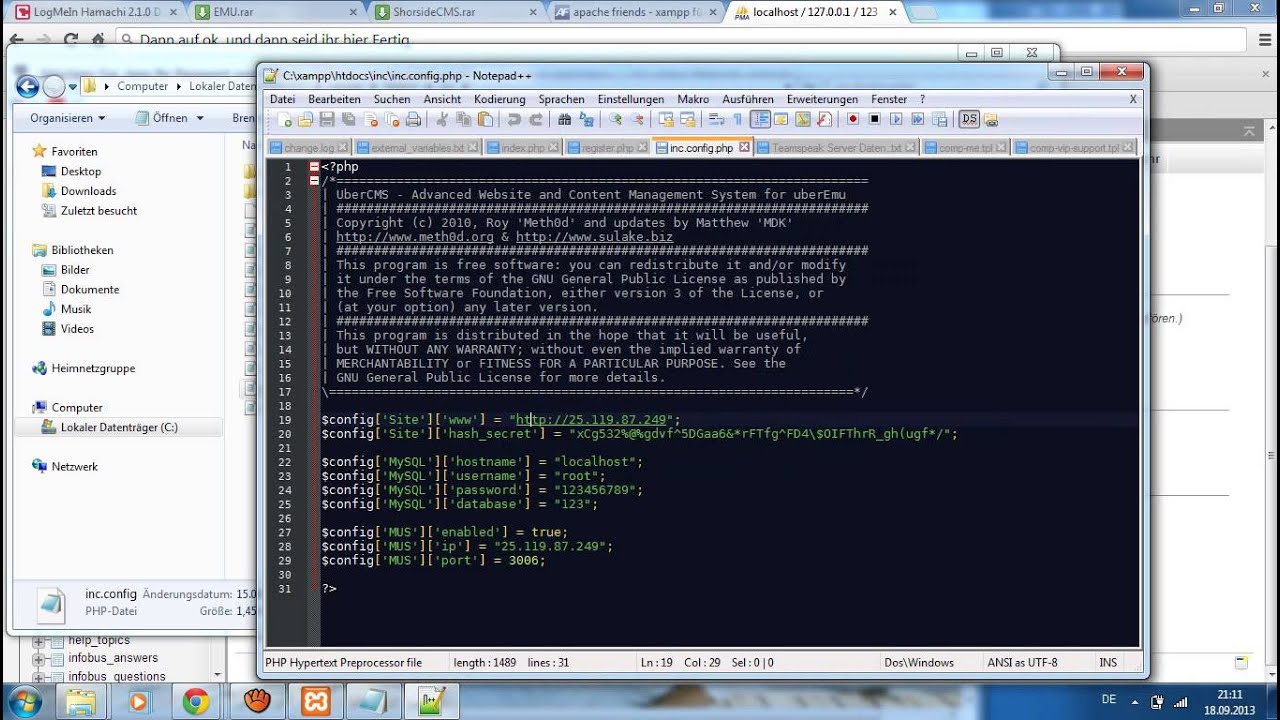Expand help_topics table in phpMyAdmin tree

(x=38, y=641)
